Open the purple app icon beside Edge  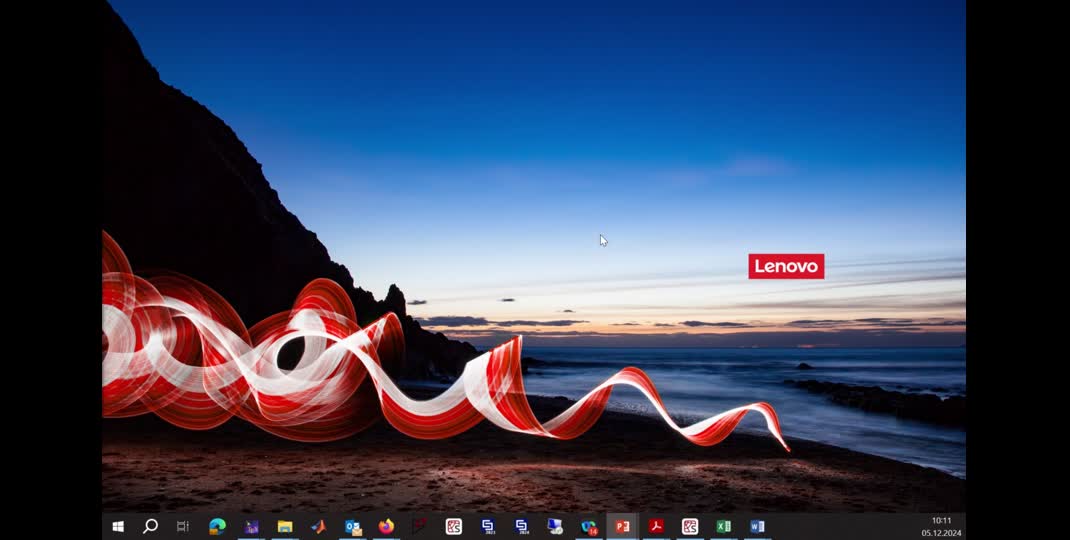(x=251, y=526)
